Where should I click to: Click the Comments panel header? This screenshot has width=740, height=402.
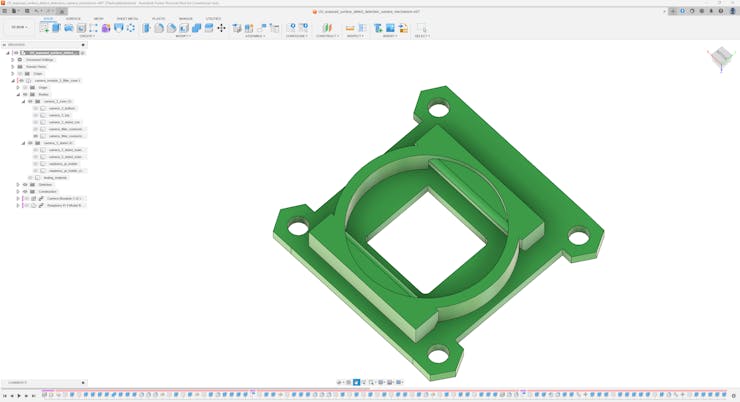[43, 383]
